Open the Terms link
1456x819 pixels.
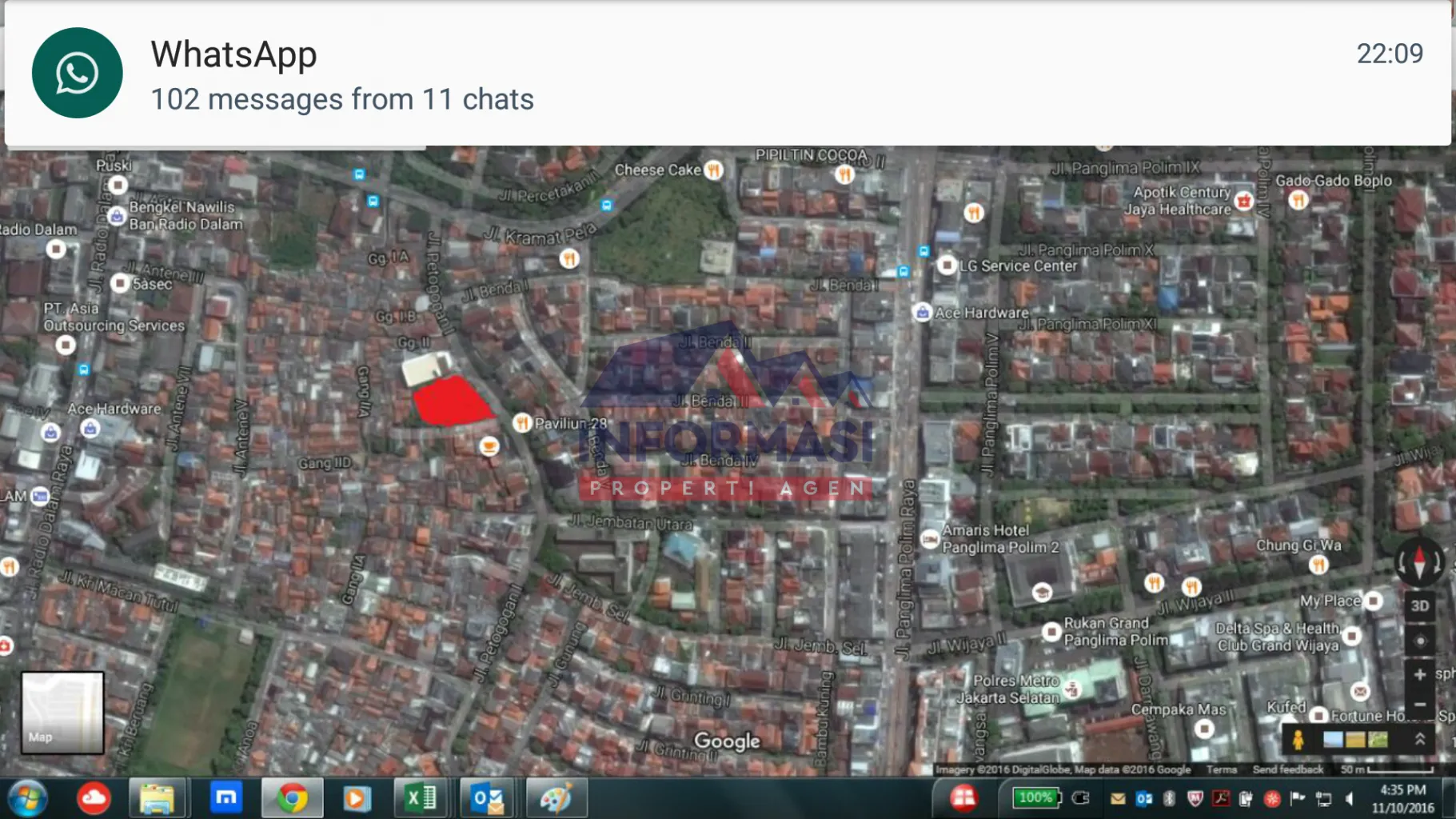tap(1222, 769)
